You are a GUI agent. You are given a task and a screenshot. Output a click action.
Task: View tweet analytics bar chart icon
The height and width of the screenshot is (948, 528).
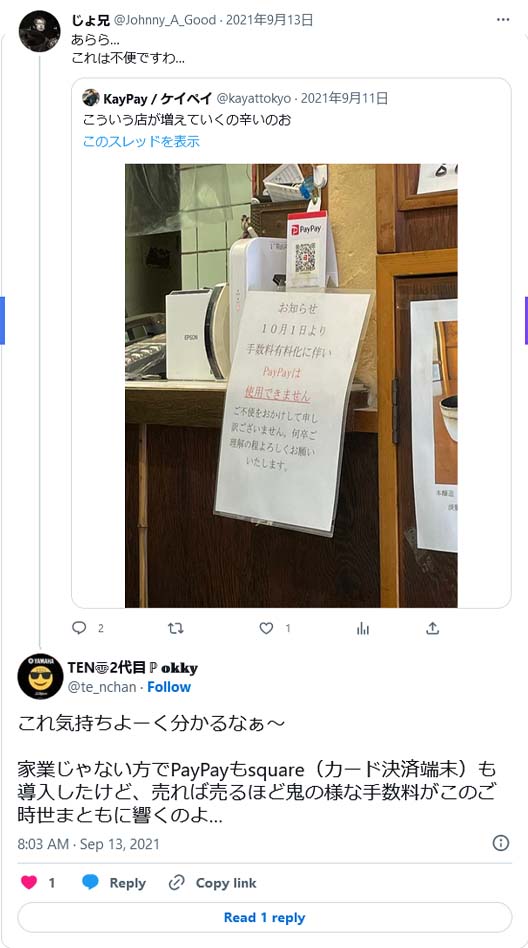(363, 628)
